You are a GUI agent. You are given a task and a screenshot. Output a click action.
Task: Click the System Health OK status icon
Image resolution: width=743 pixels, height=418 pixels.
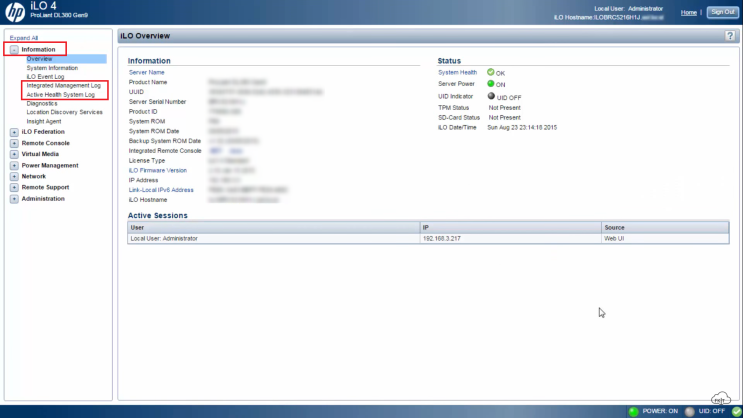(x=491, y=72)
